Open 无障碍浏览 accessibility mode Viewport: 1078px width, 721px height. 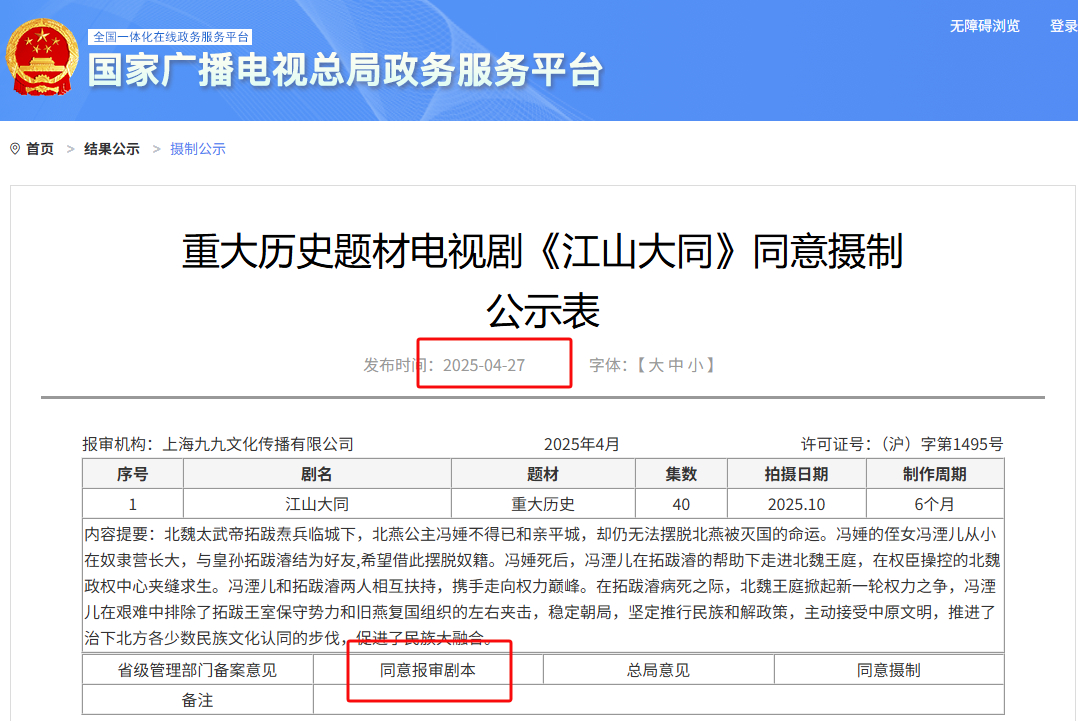tap(984, 26)
